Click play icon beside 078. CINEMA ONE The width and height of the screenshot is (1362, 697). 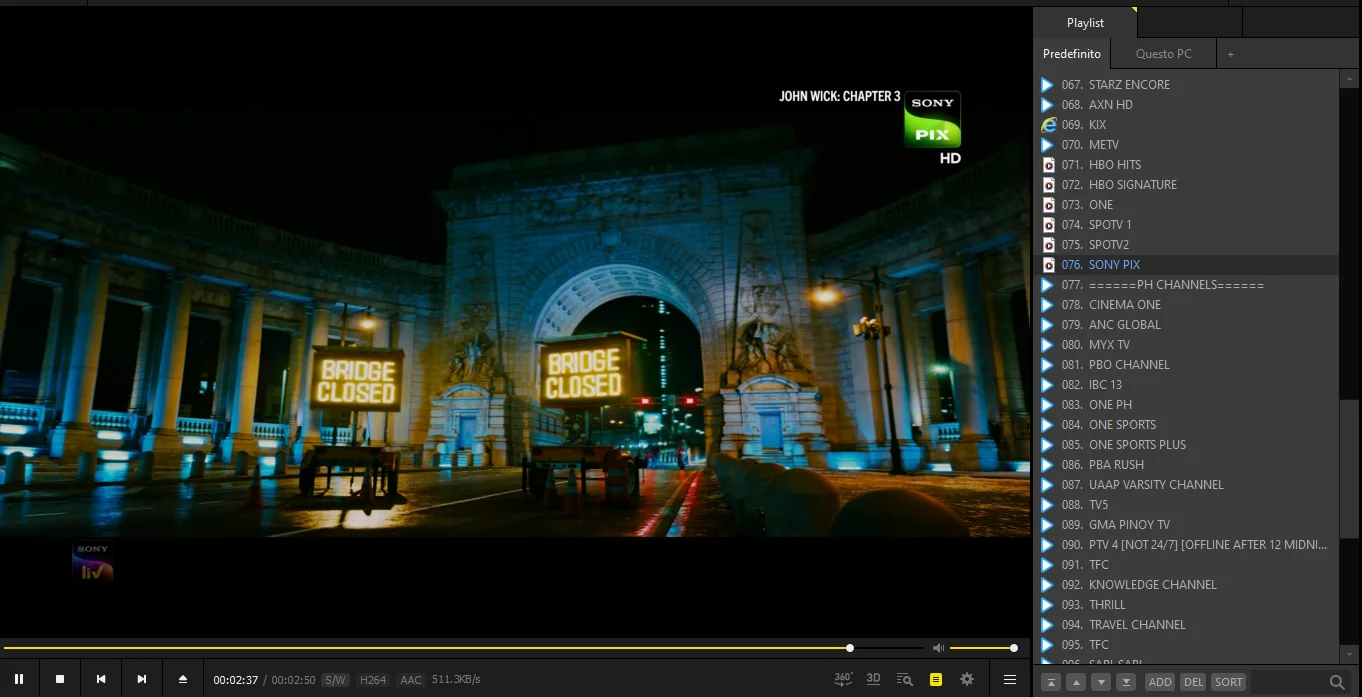(1048, 305)
